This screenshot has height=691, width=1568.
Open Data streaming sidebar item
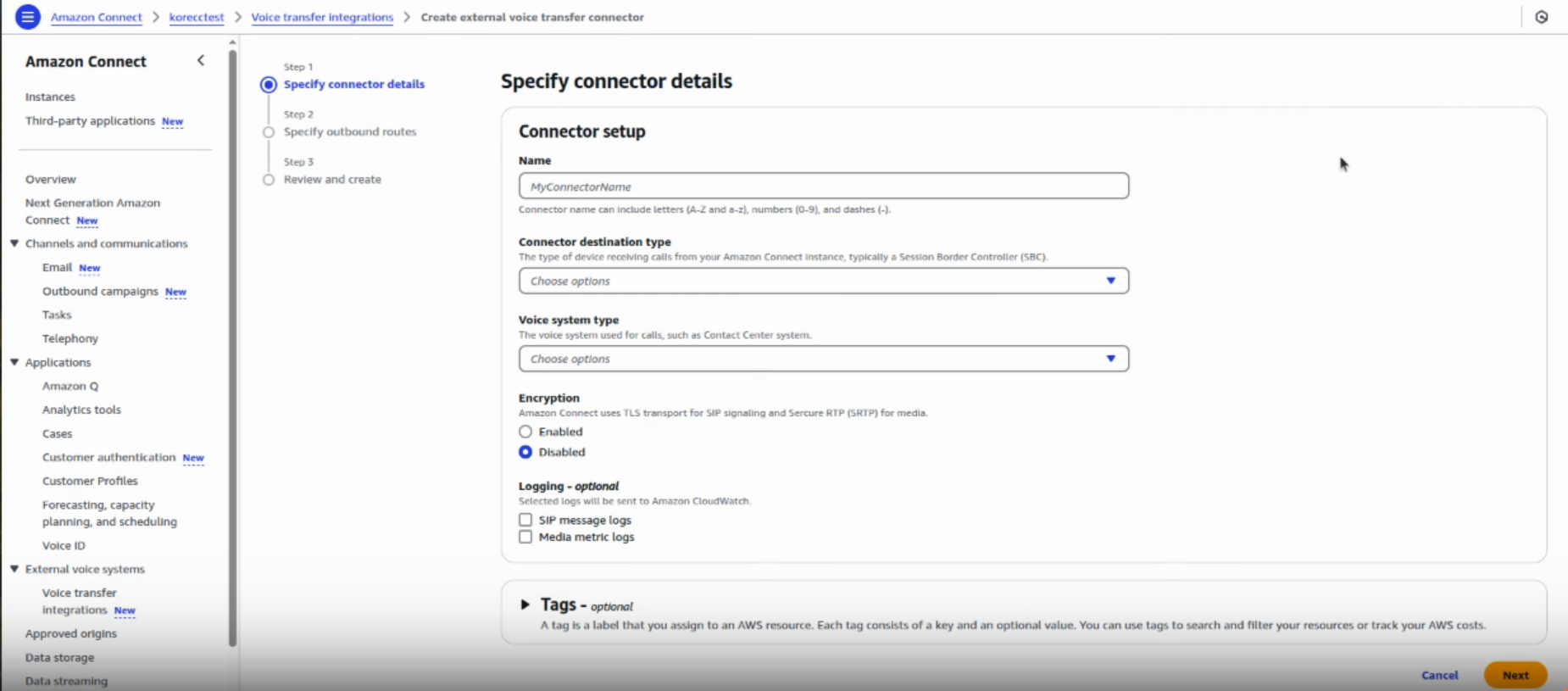point(66,681)
